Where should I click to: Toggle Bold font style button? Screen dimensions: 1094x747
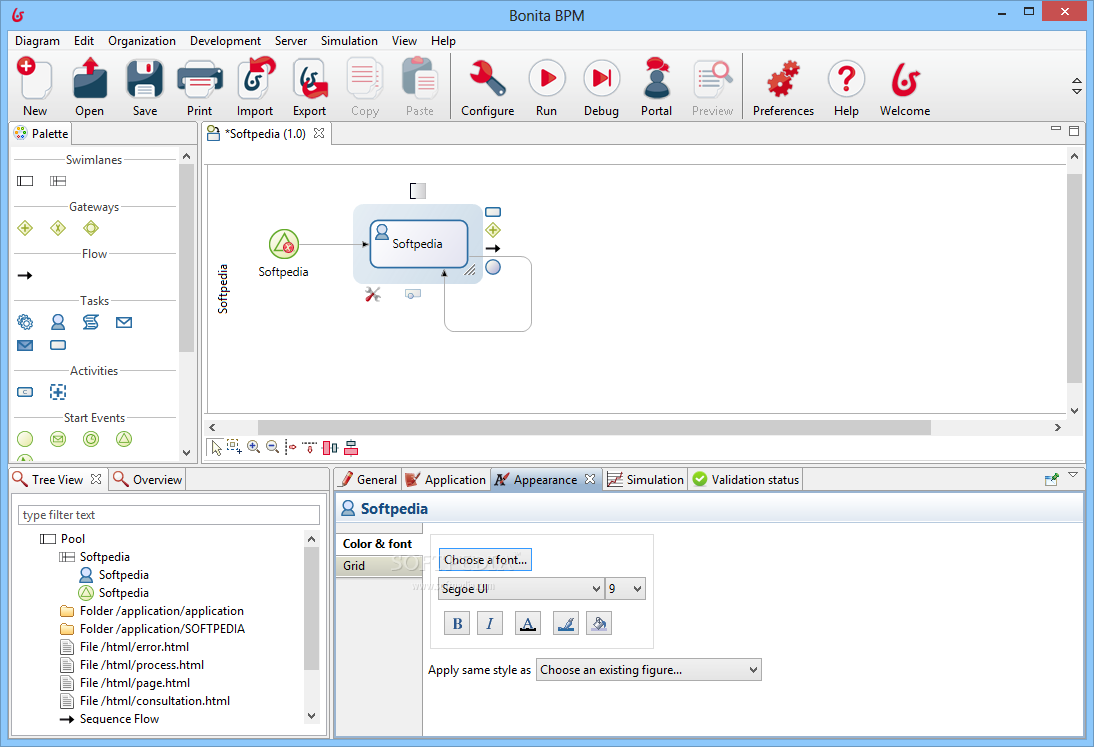point(457,624)
